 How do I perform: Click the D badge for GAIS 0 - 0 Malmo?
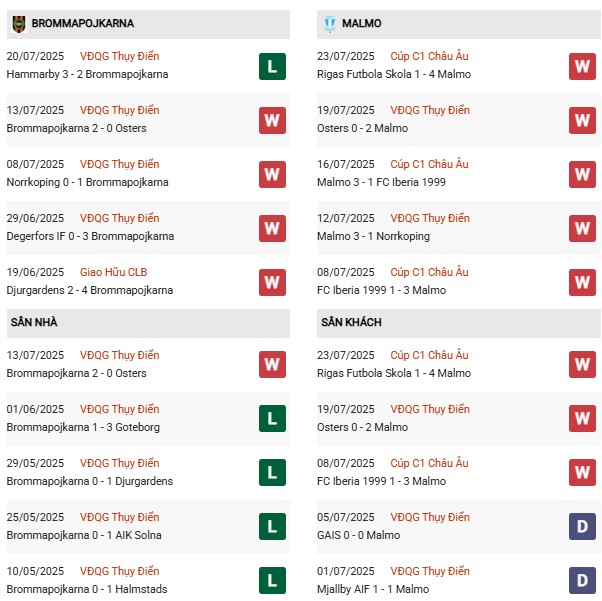click(582, 526)
